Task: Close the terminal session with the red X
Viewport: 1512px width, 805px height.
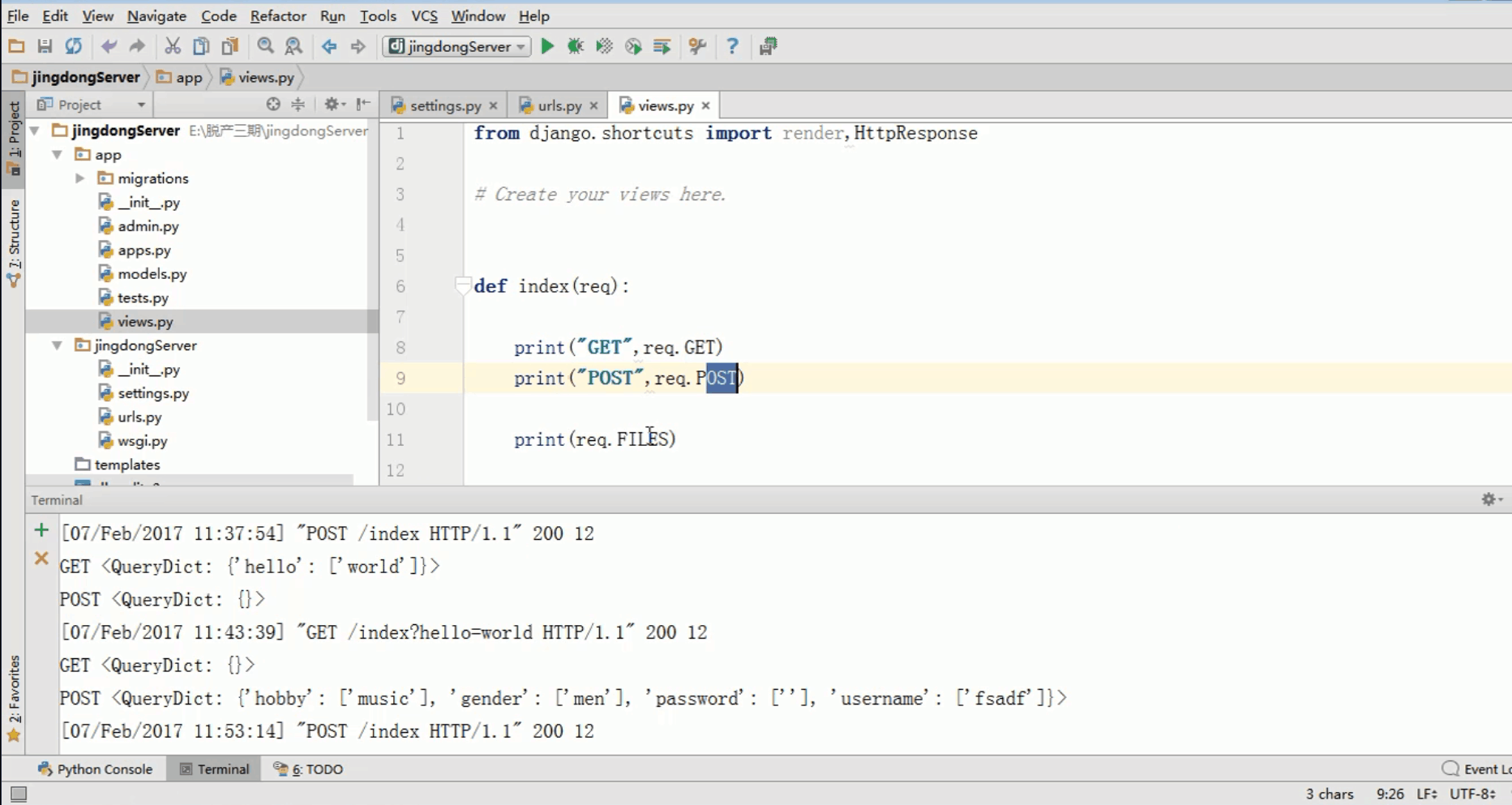Action: [41, 559]
